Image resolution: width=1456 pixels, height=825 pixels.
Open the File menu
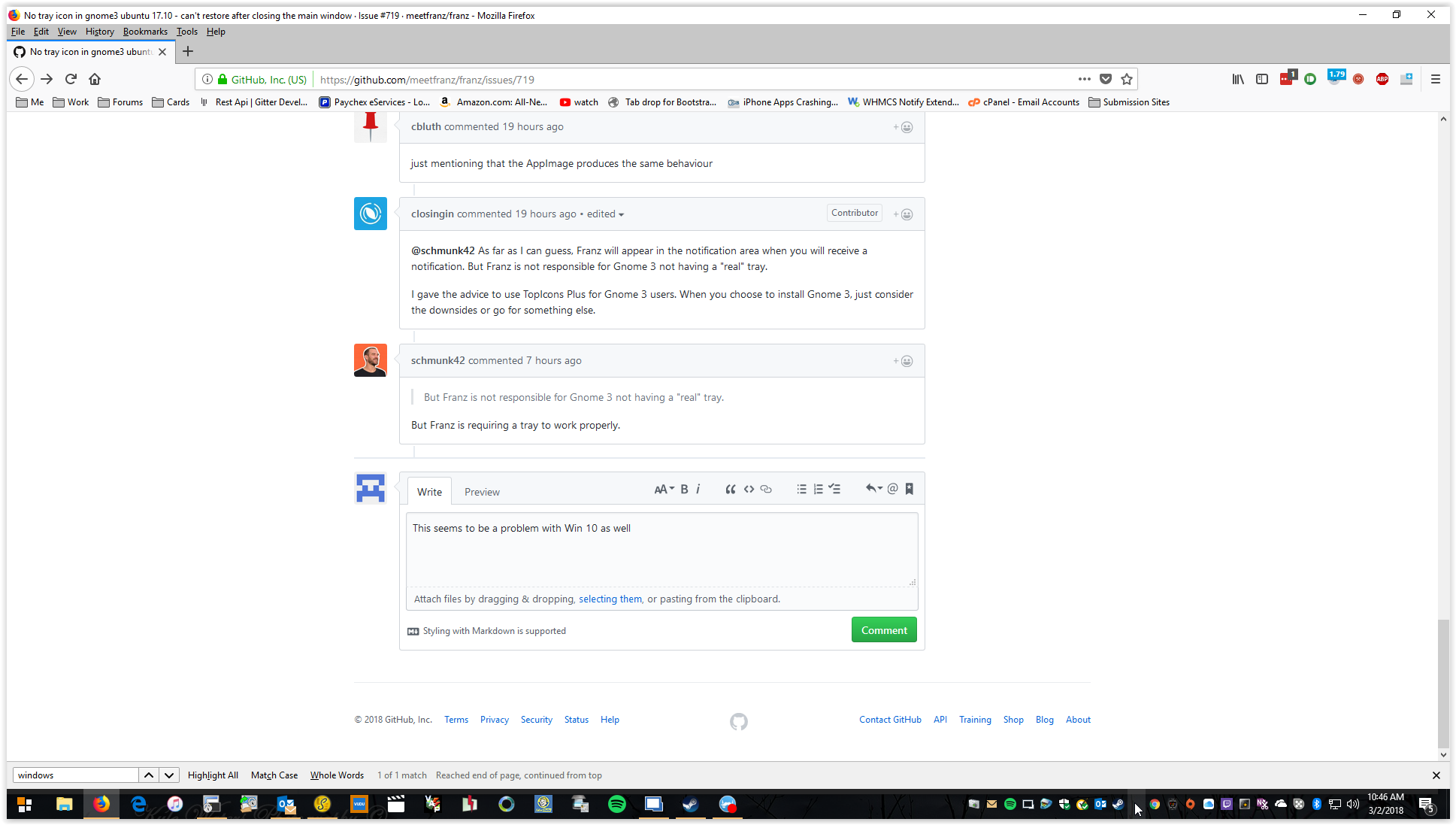coord(18,32)
